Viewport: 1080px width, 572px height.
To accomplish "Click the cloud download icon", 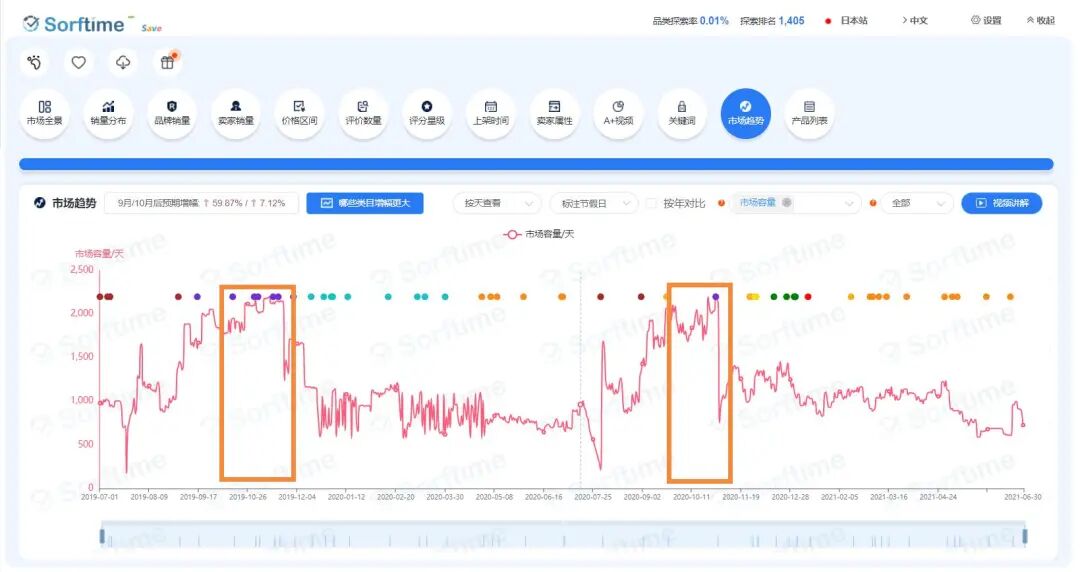I will coord(123,63).
